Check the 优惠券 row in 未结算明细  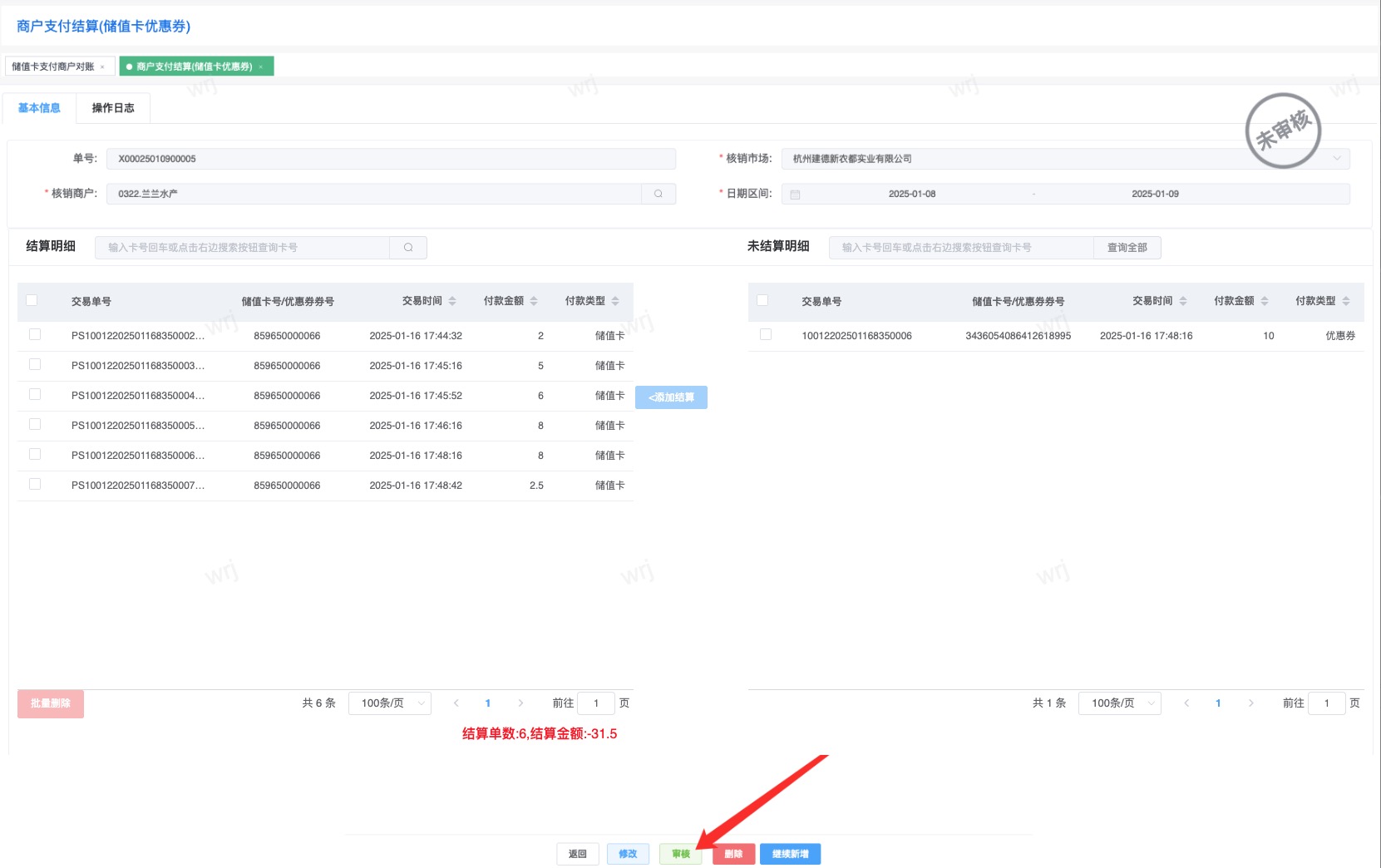(766, 334)
